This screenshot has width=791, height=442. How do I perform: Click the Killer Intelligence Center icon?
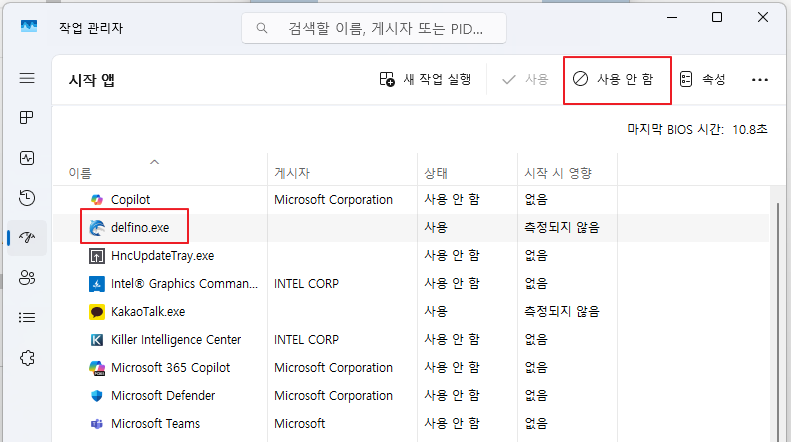coord(96,340)
